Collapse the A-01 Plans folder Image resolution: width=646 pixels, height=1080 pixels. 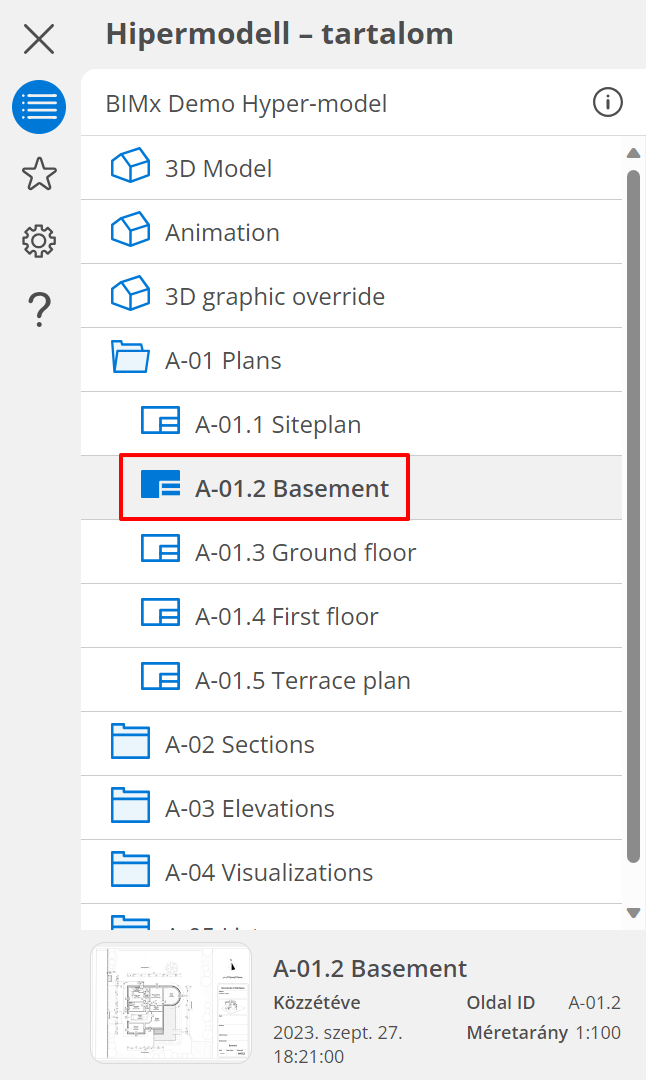[222, 360]
